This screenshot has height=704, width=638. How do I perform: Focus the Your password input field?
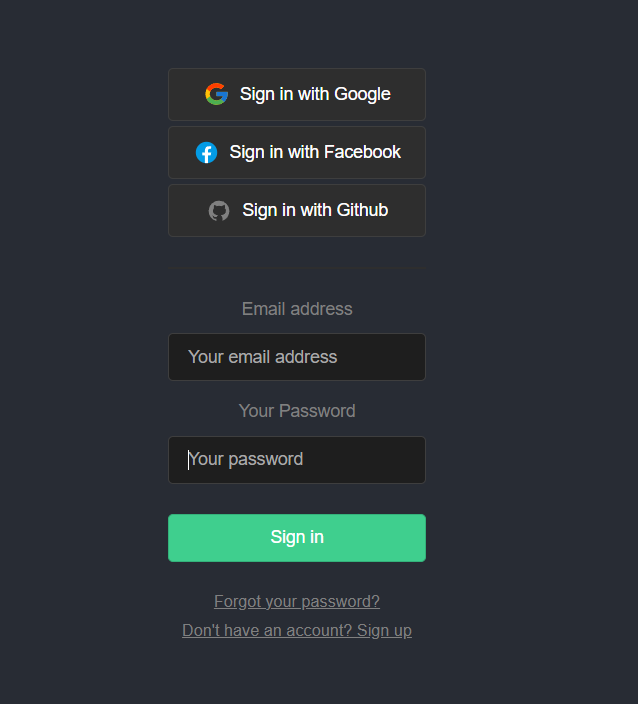(x=297, y=460)
